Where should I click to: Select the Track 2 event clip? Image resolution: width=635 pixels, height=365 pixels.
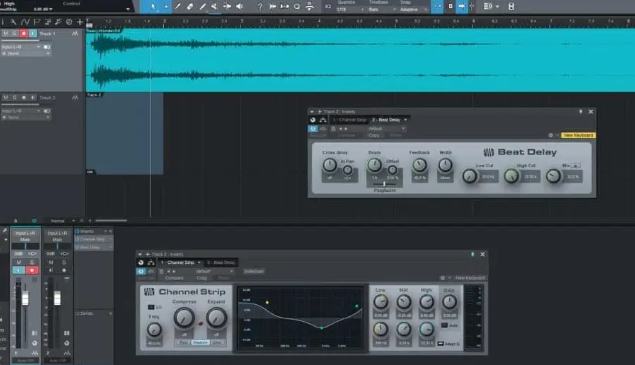(124, 134)
